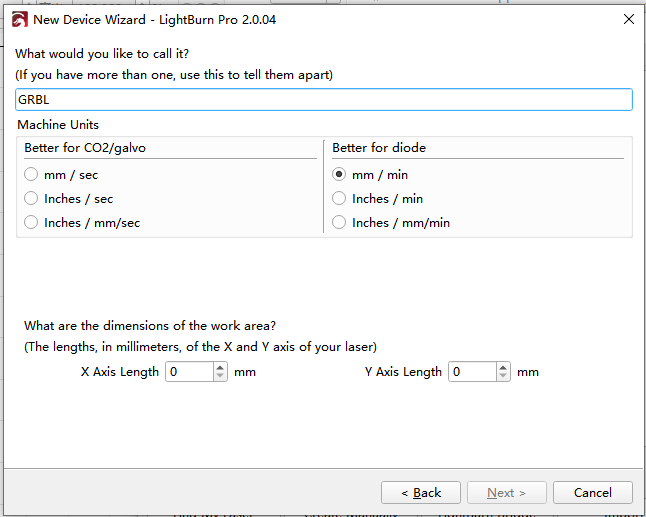
Task: Click 'What are the dimensions of the work area?' text
Action: coord(150,325)
